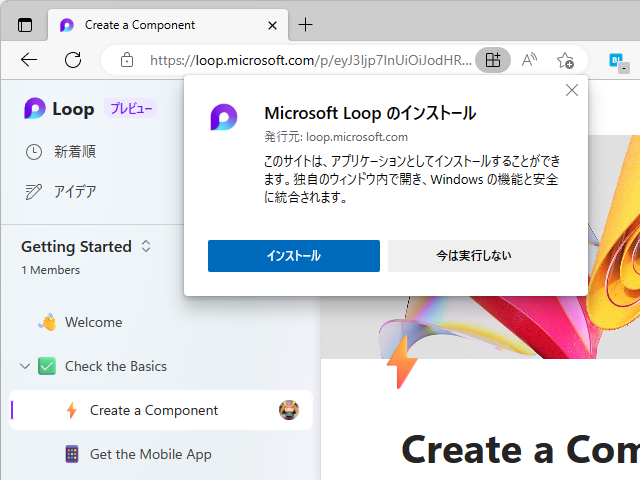Click the プレビュー badge

coord(131,109)
